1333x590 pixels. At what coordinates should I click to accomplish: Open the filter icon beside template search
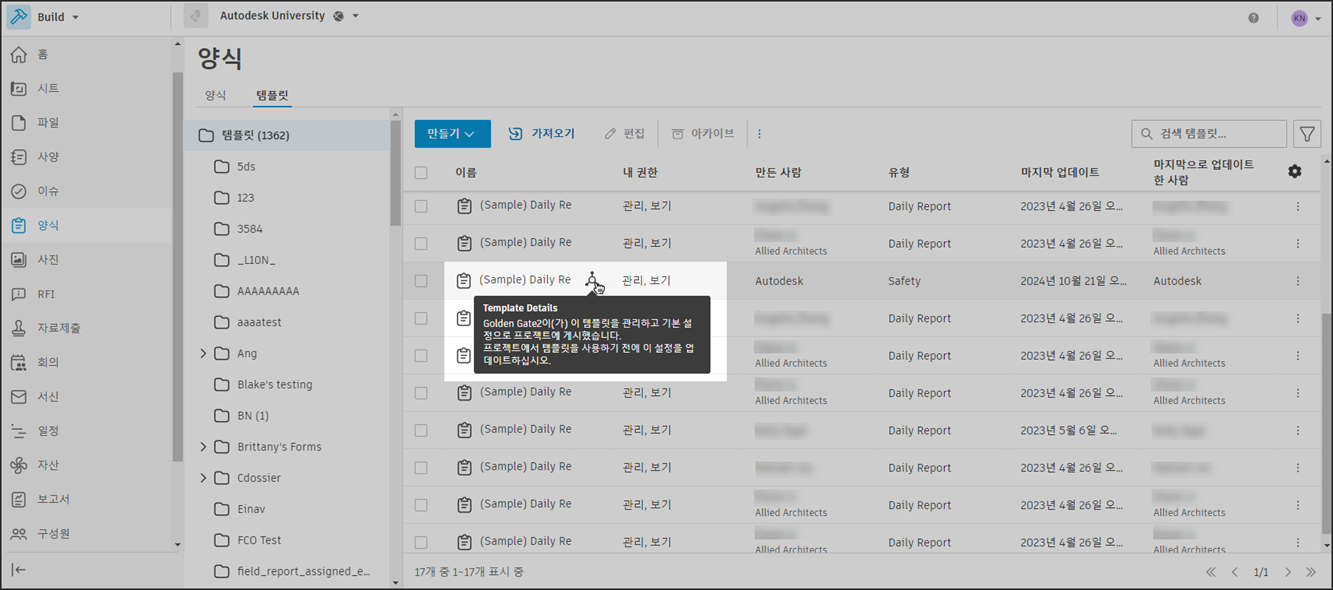[1307, 133]
